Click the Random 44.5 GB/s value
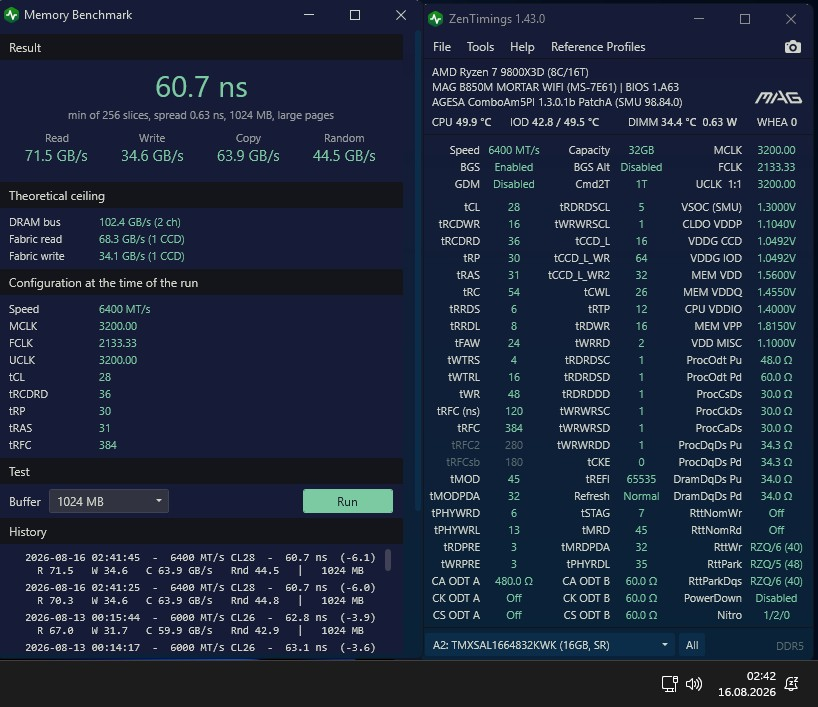 (x=344, y=156)
